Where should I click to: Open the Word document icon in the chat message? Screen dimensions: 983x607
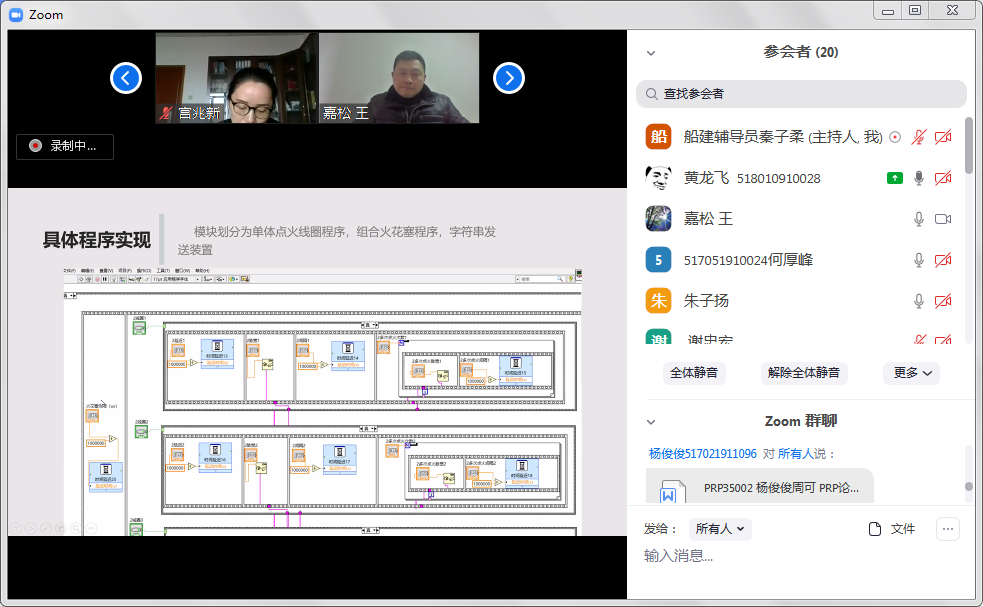668,492
